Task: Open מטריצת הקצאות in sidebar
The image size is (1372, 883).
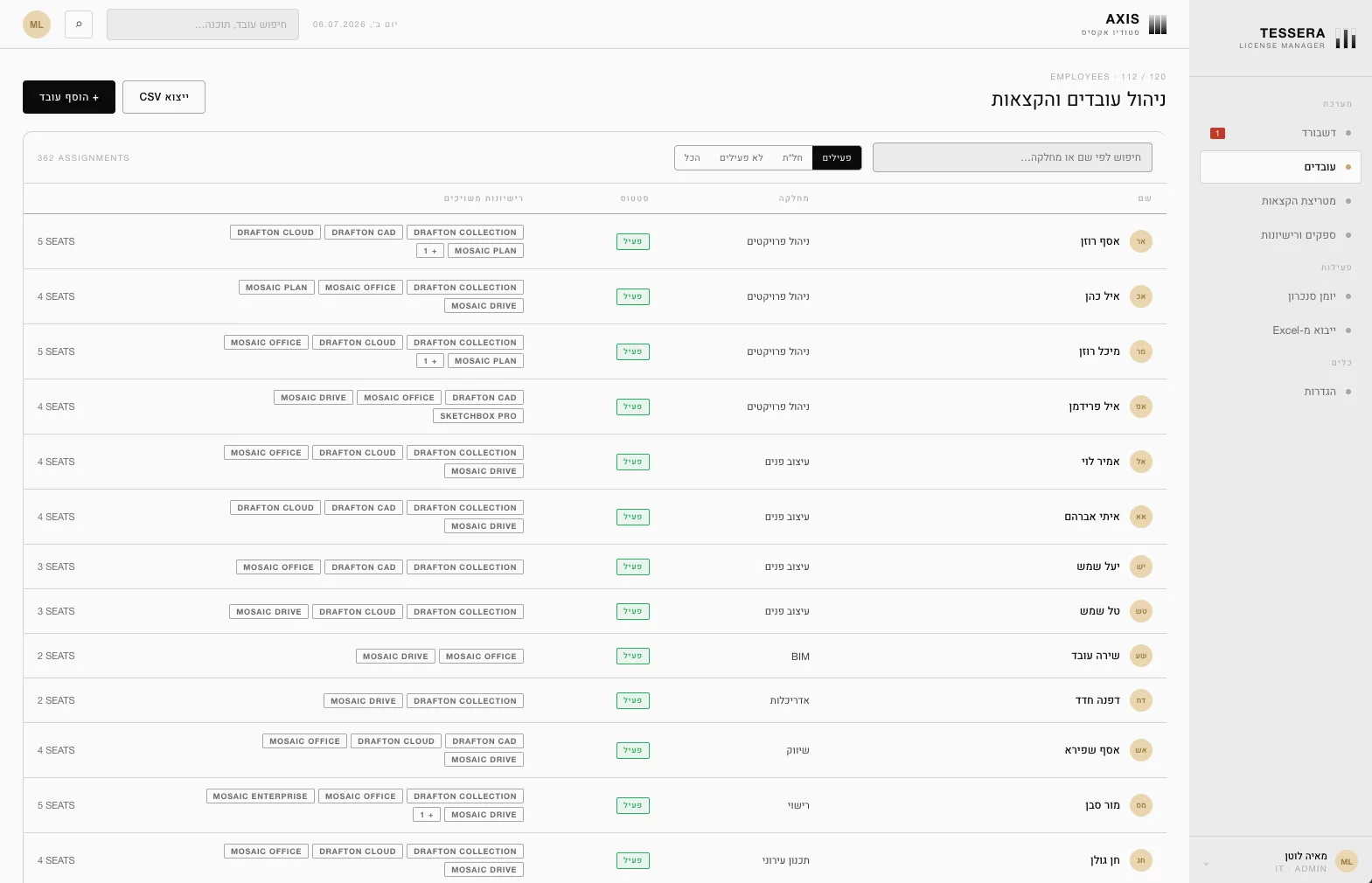Action: (1280, 201)
